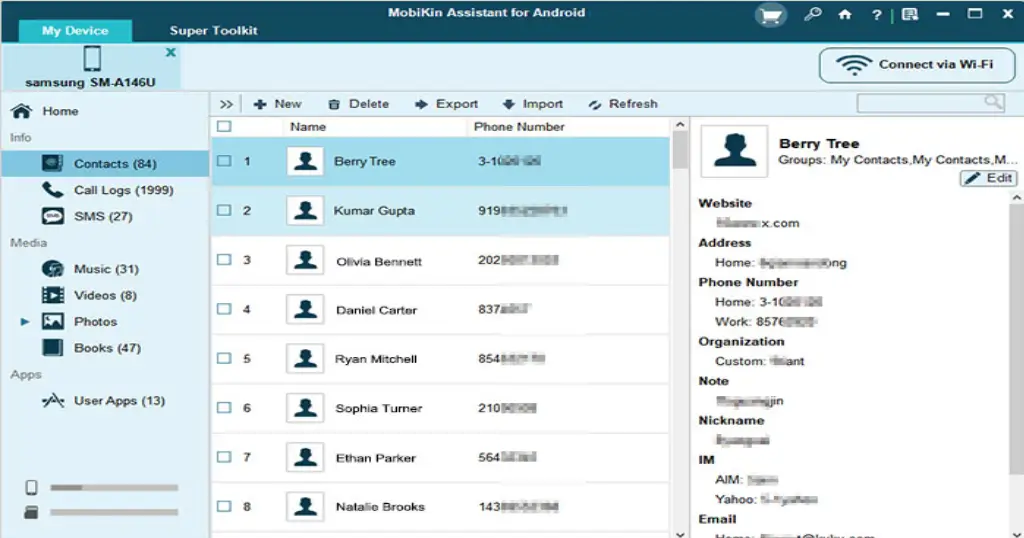1024x538 pixels.
Task: Open help via the question mark icon
Action: 876,15
